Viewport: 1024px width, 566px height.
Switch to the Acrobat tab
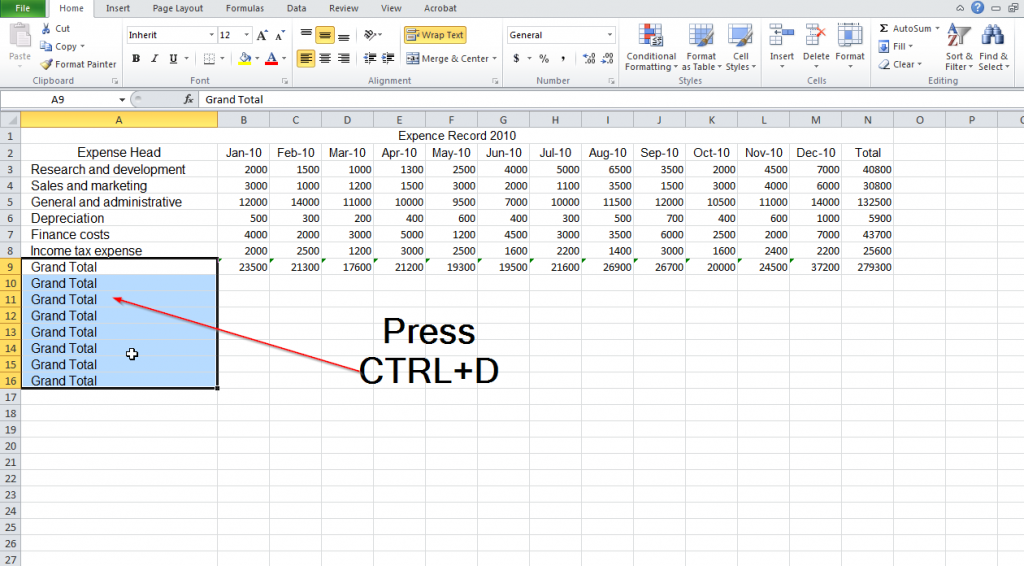[440, 8]
